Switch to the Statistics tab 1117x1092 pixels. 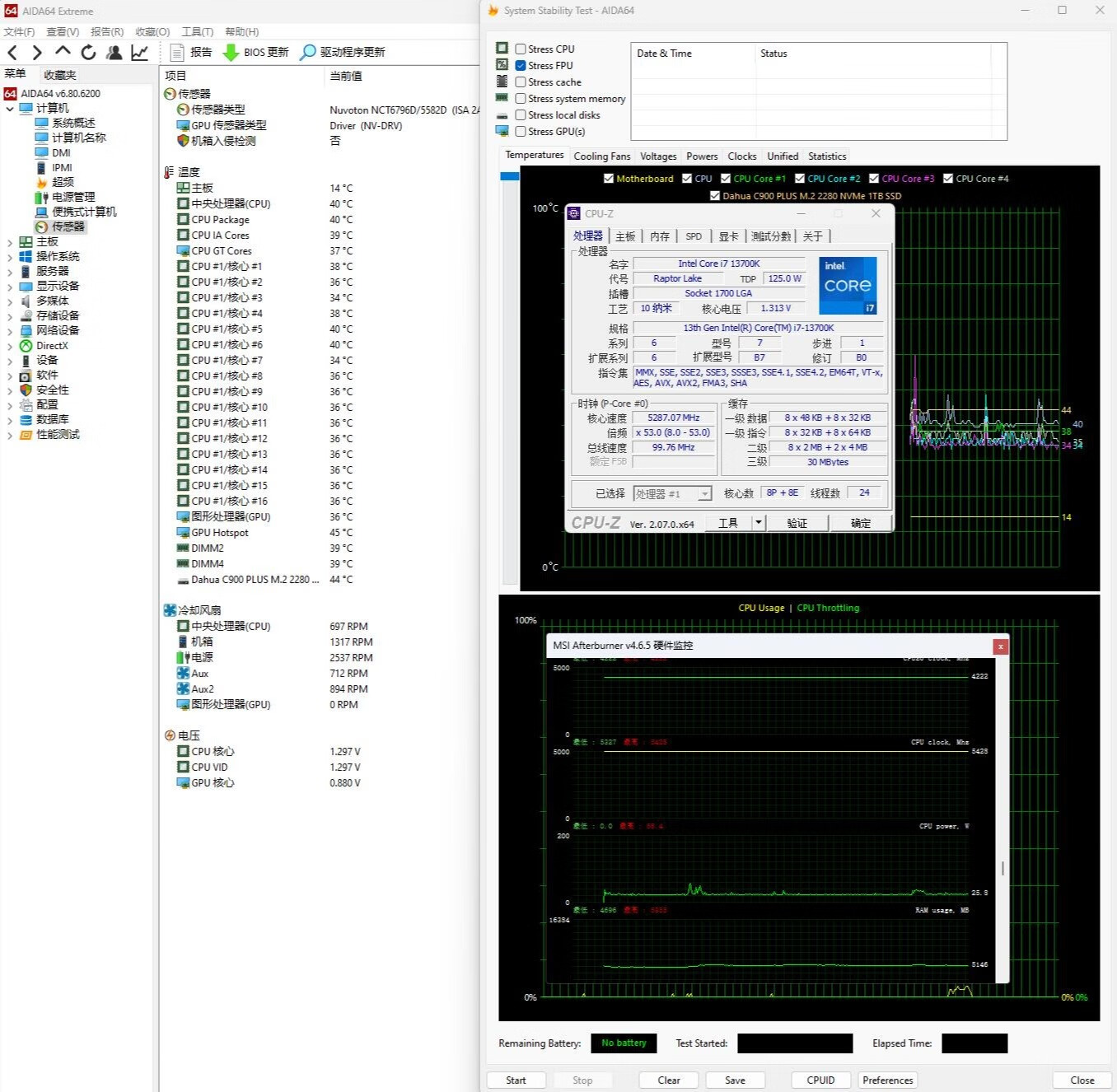(827, 156)
